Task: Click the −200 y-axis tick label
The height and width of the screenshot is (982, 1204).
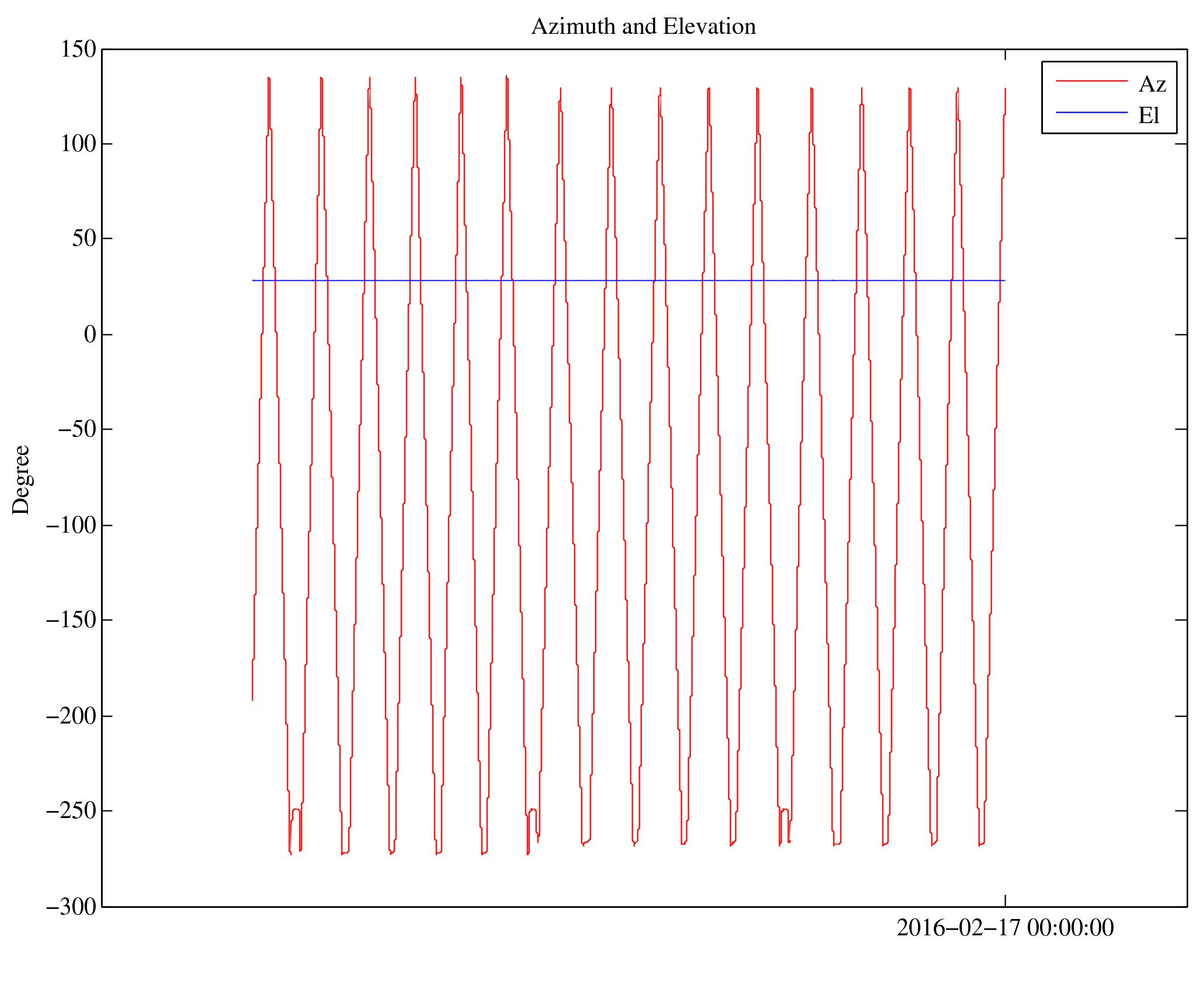Action: point(71,716)
